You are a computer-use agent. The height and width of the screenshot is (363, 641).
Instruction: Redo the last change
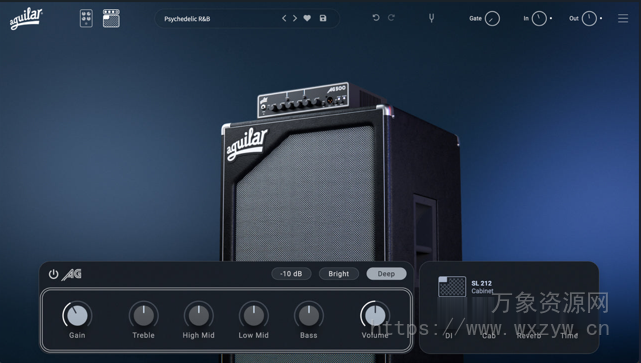[391, 18]
